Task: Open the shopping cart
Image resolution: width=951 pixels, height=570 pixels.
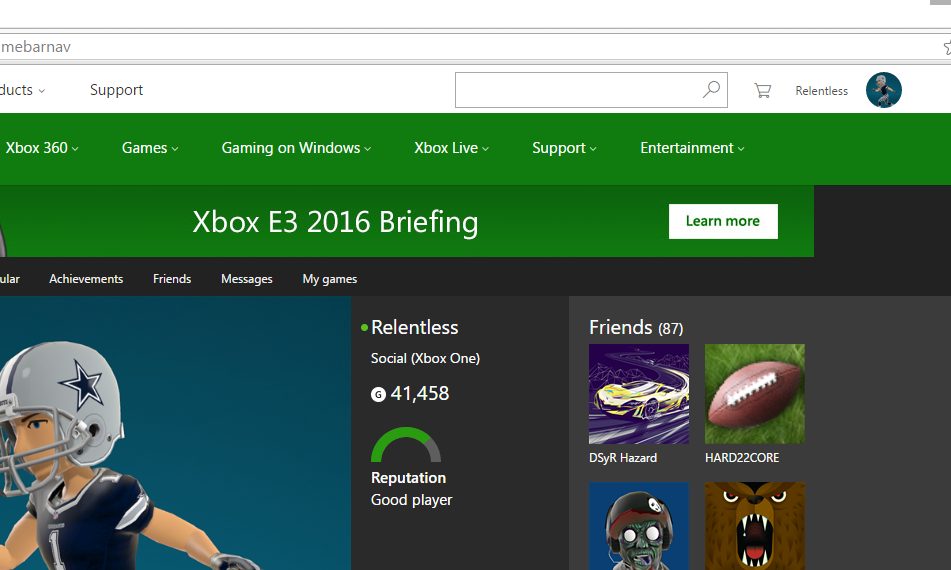Action: (x=762, y=90)
